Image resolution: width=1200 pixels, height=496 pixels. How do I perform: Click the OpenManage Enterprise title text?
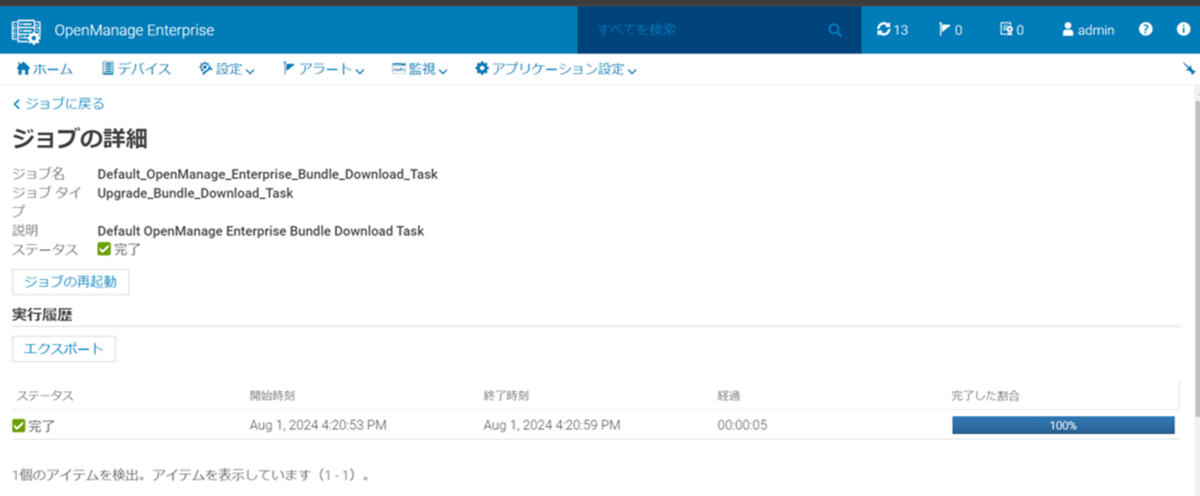pyautogui.click(x=135, y=30)
